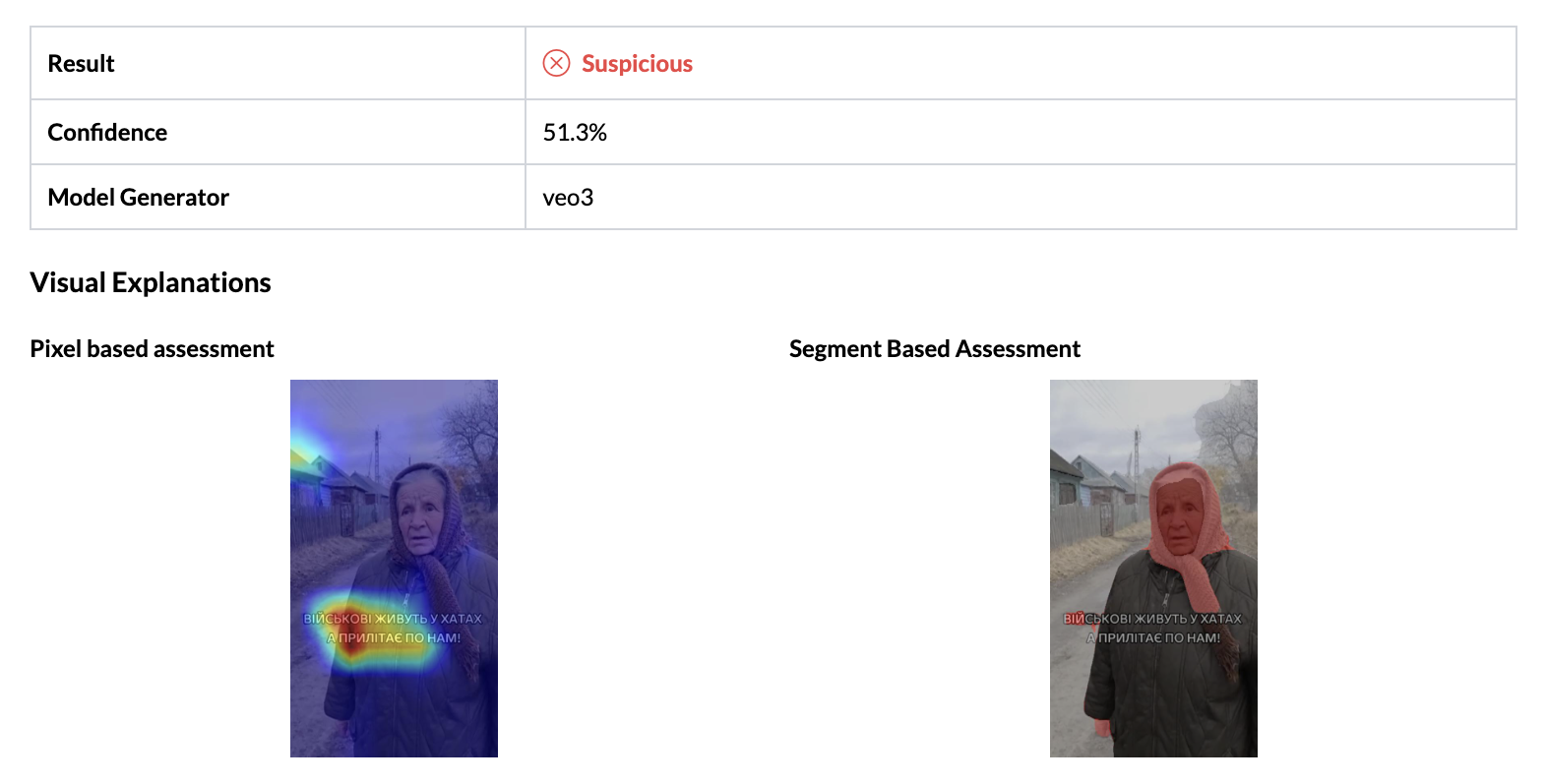Click the veo3 model generator value
This screenshot has height=784, width=1546.
(568, 198)
